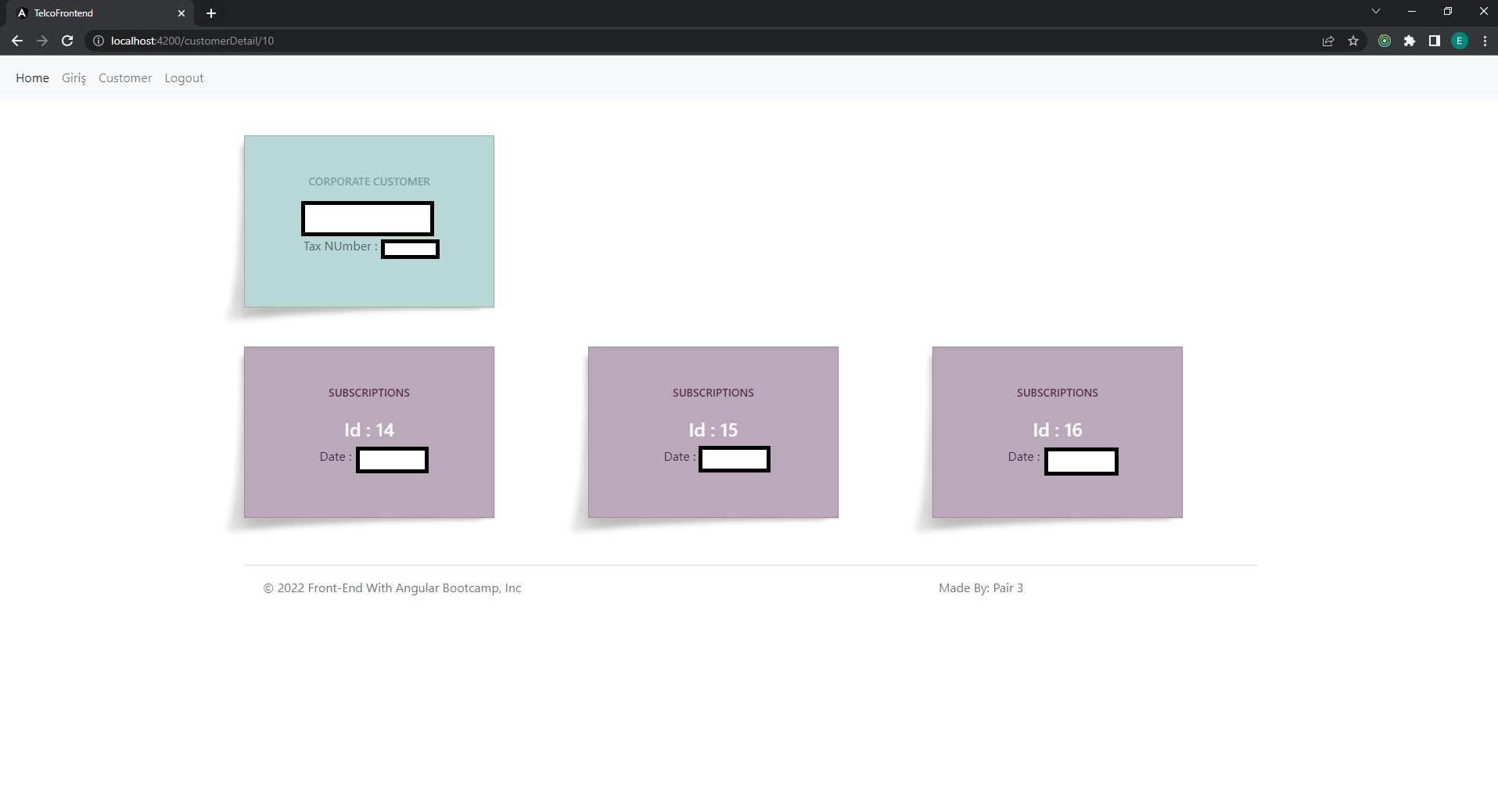1498x812 pixels.
Task: Click the share icon in the address bar
Action: [1328, 41]
